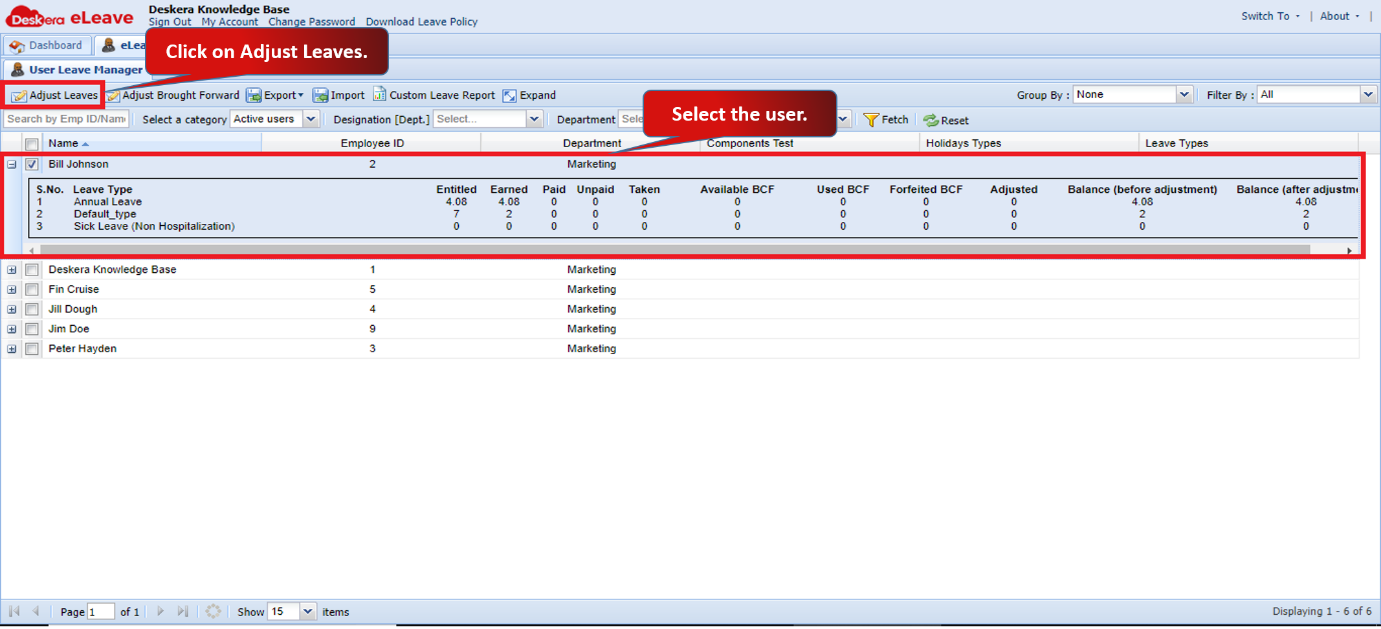The height and width of the screenshot is (629, 1381).
Task: Go to first page of results
Action: click(x=14, y=611)
